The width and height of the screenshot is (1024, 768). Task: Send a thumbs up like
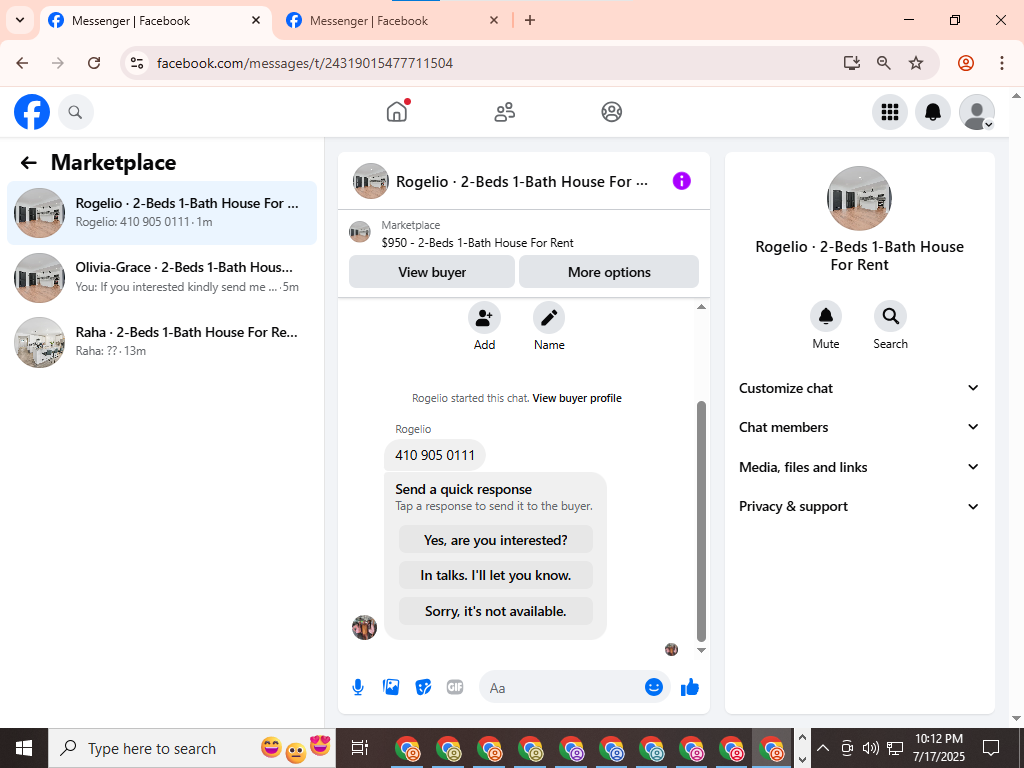pos(690,687)
